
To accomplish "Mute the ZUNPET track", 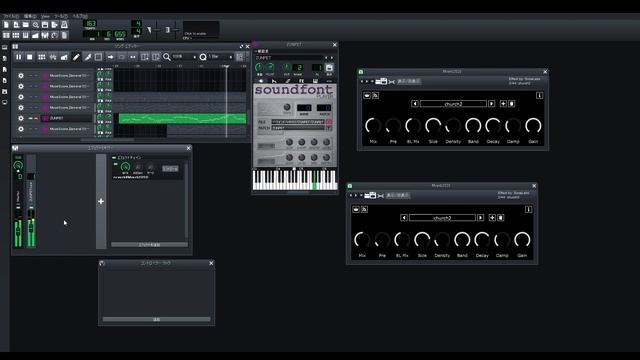I will tap(30, 118).
